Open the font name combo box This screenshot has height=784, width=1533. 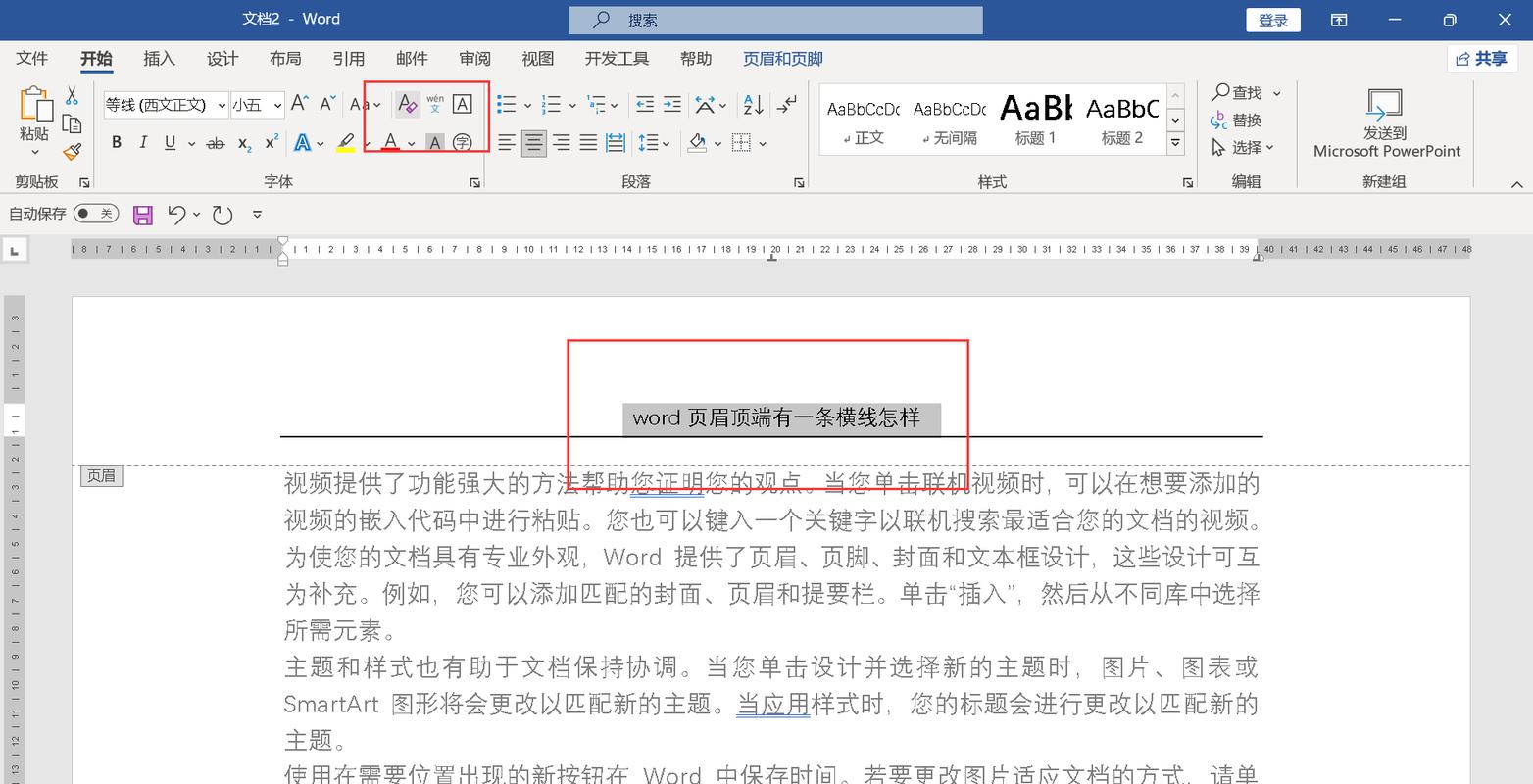(167, 104)
